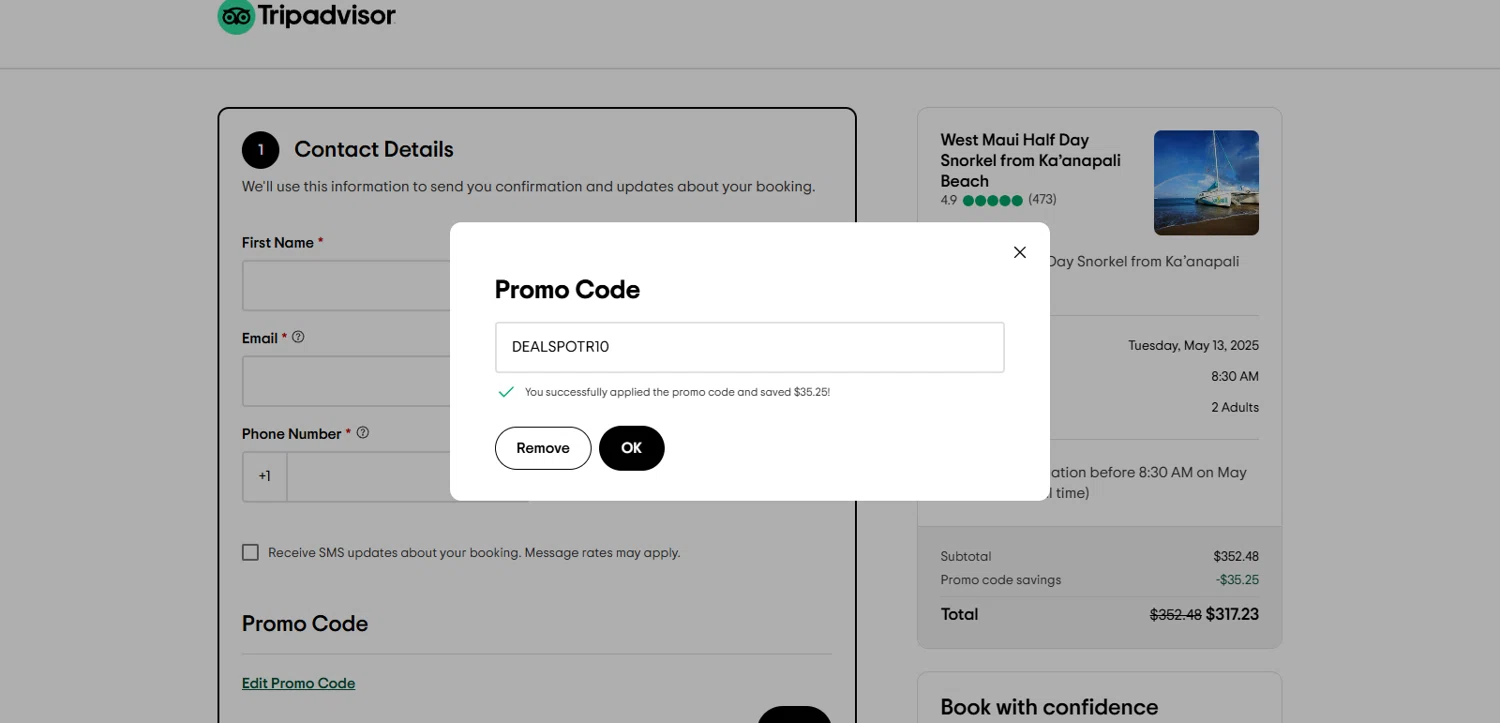Image resolution: width=1500 pixels, height=723 pixels.
Task: Open the +1 country code selector
Action: 265,476
